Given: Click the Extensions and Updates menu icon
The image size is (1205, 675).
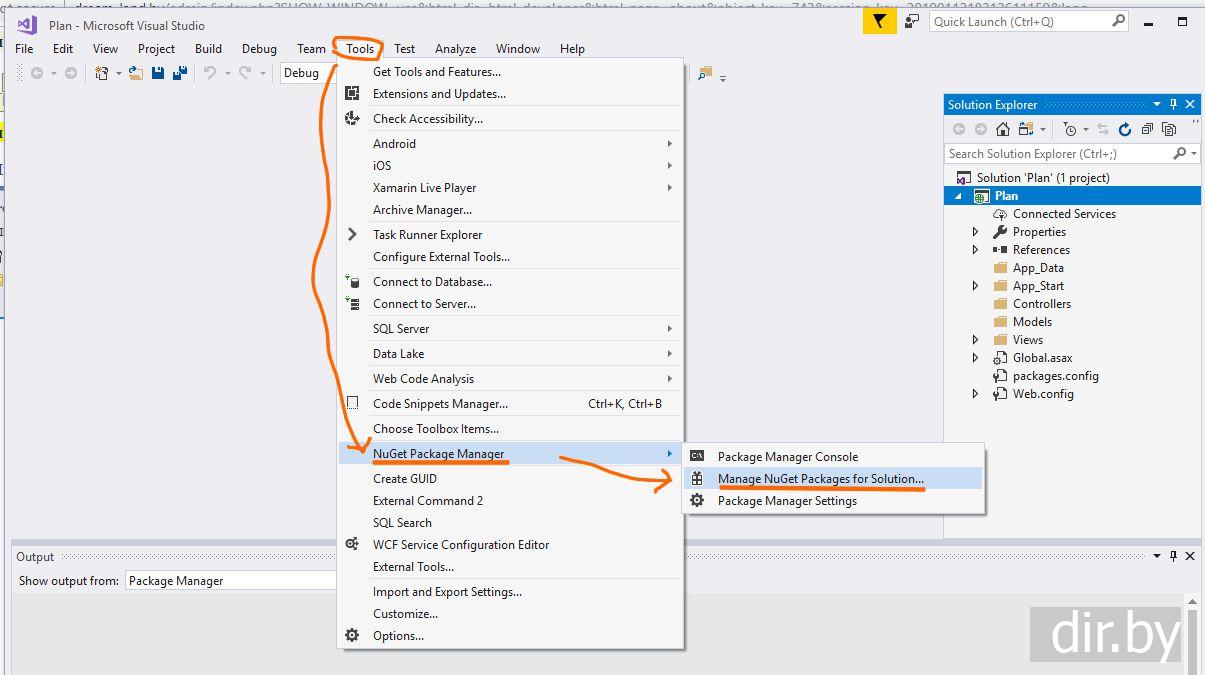Looking at the screenshot, I should 352,93.
